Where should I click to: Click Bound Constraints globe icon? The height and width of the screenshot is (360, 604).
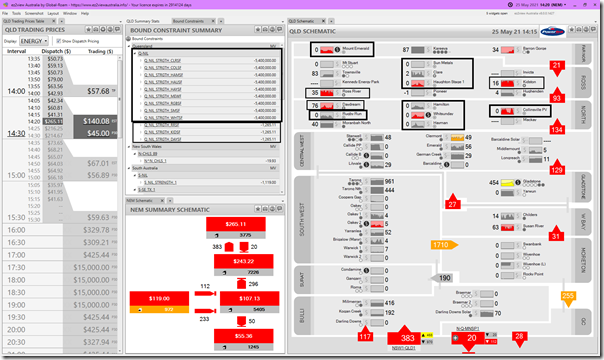click(x=129, y=39)
